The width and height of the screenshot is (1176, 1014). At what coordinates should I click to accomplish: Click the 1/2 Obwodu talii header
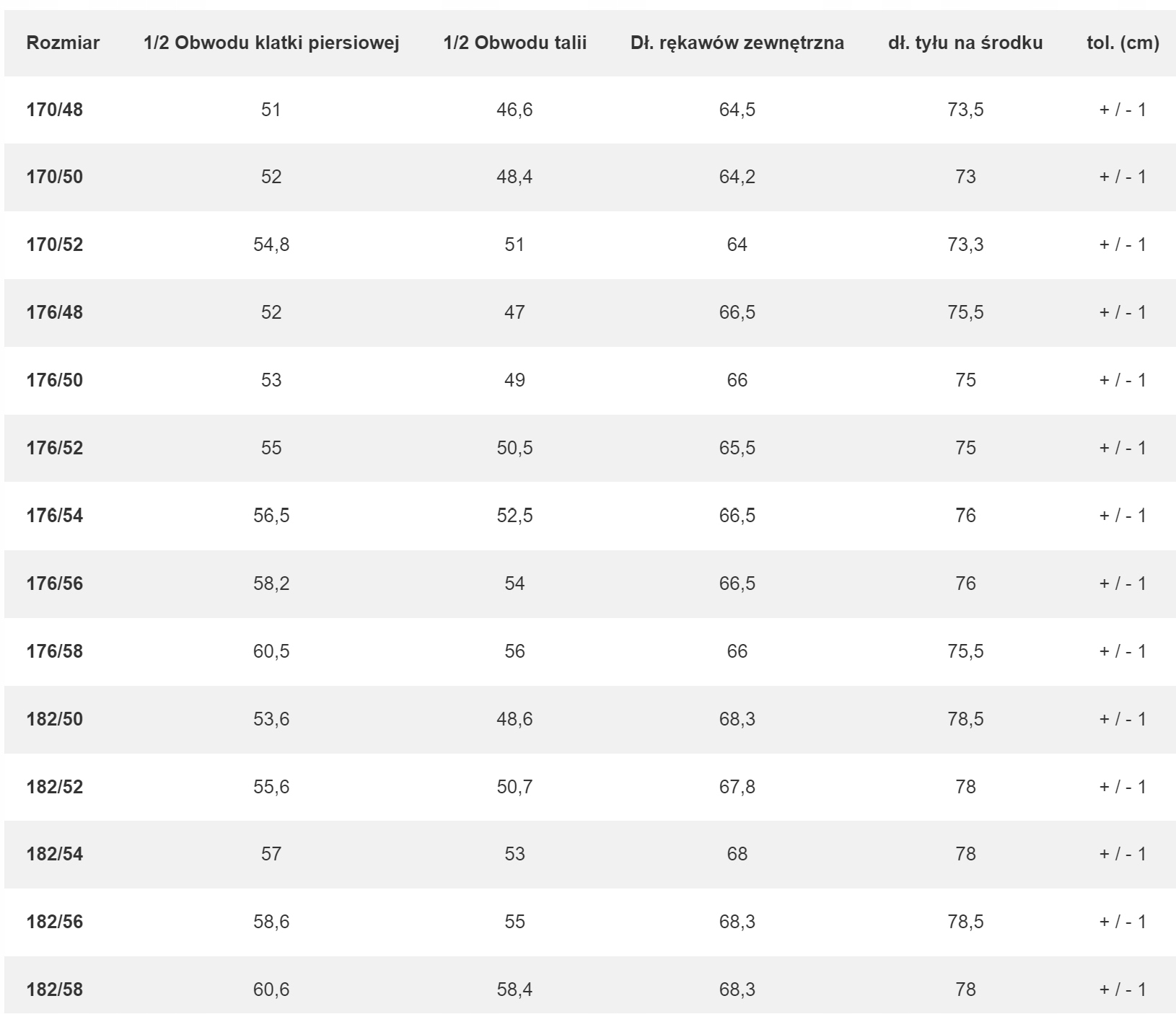coord(515,43)
